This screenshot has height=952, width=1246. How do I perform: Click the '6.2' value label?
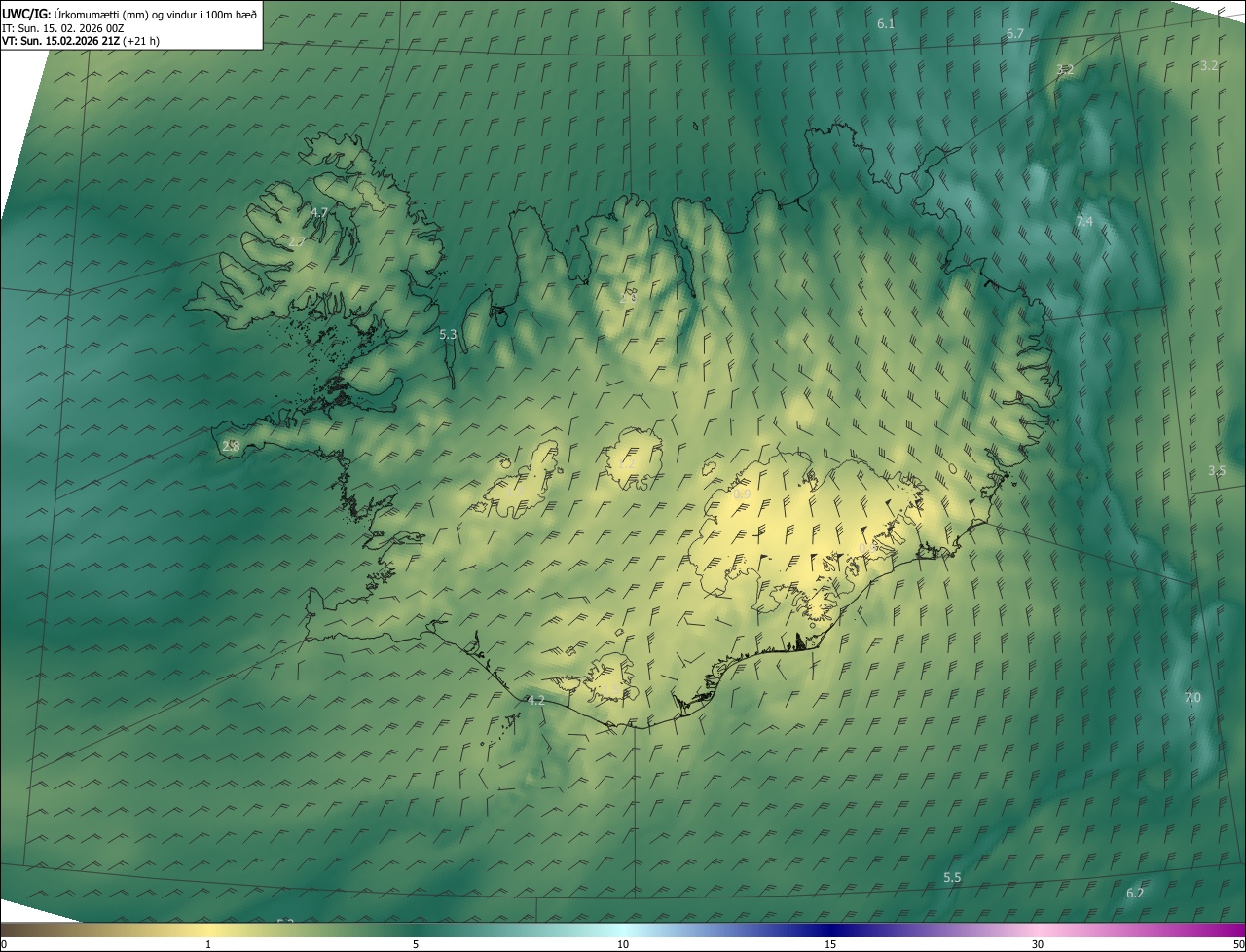(x=1135, y=893)
